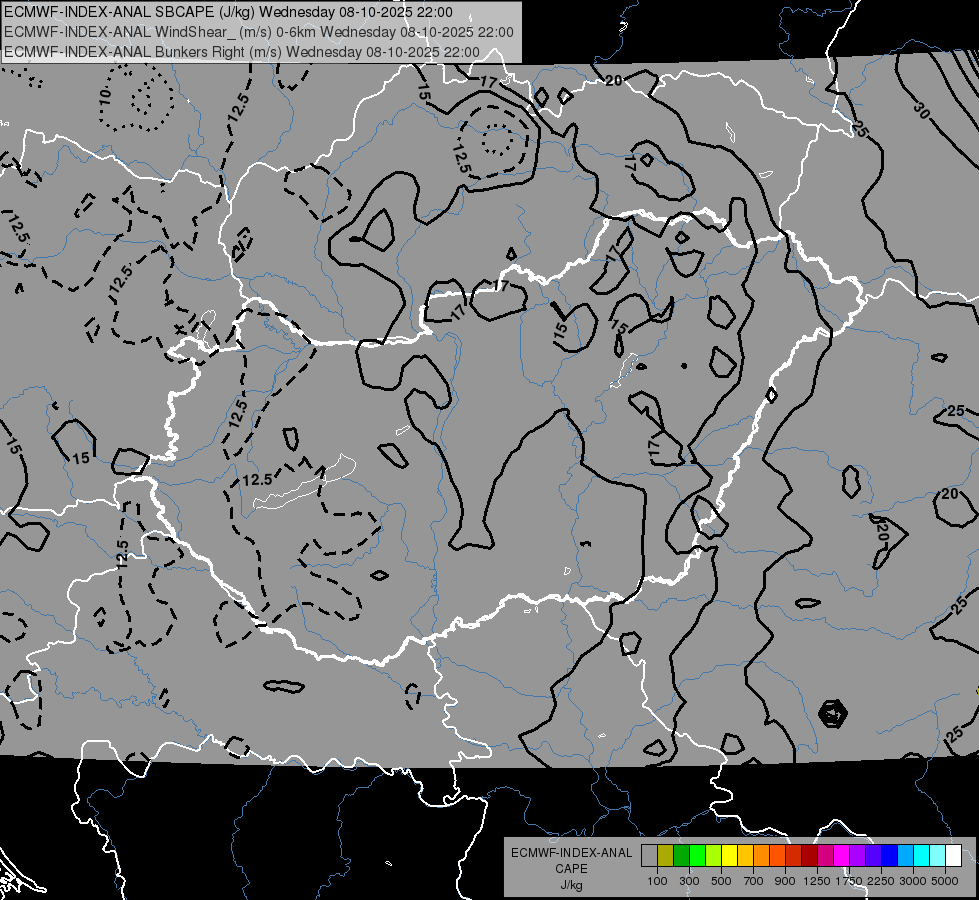979x900 pixels.
Task: Click the 1750 legend tick value
Action: pyautogui.click(x=850, y=881)
